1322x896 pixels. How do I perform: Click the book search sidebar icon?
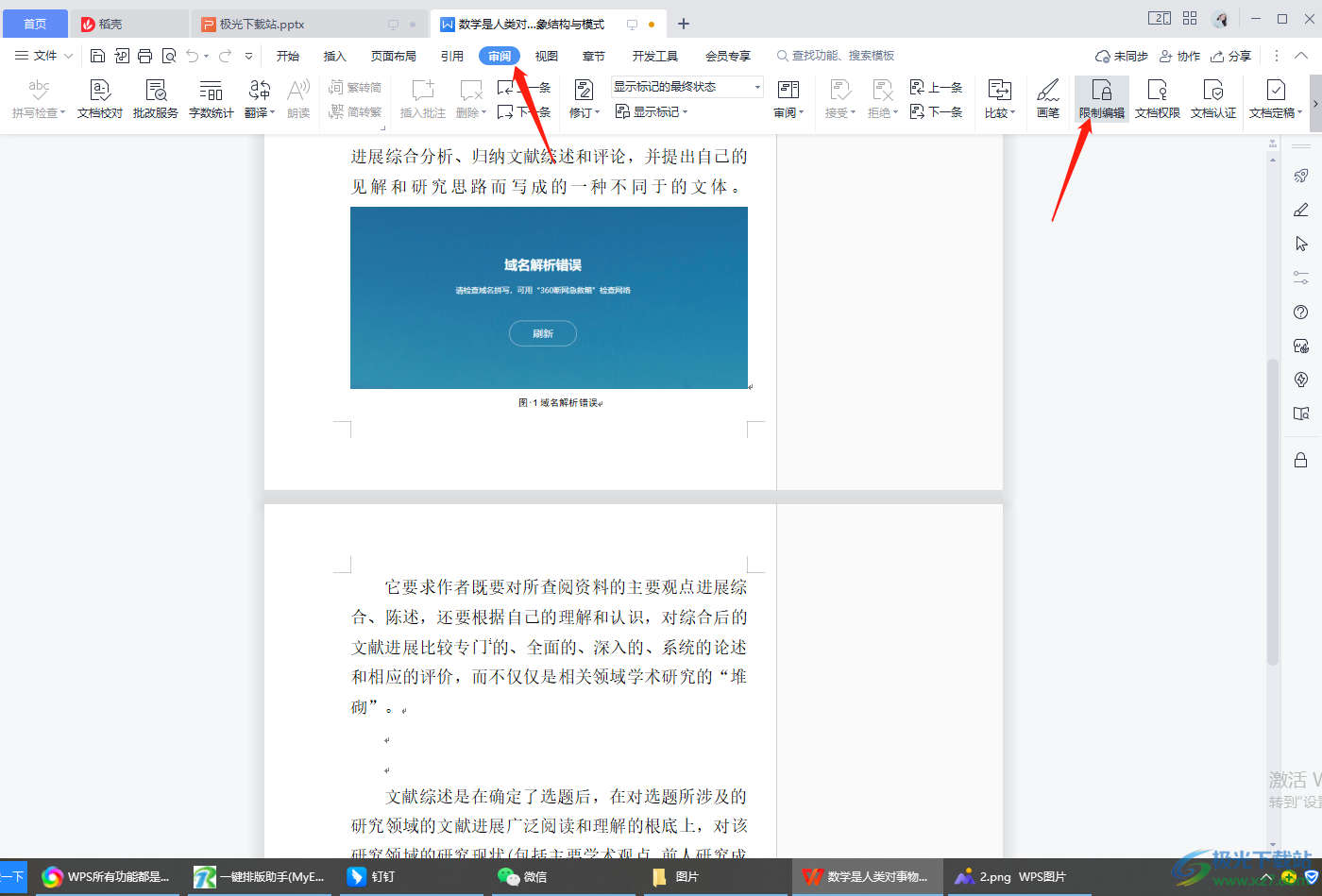(x=1301, y=414)
